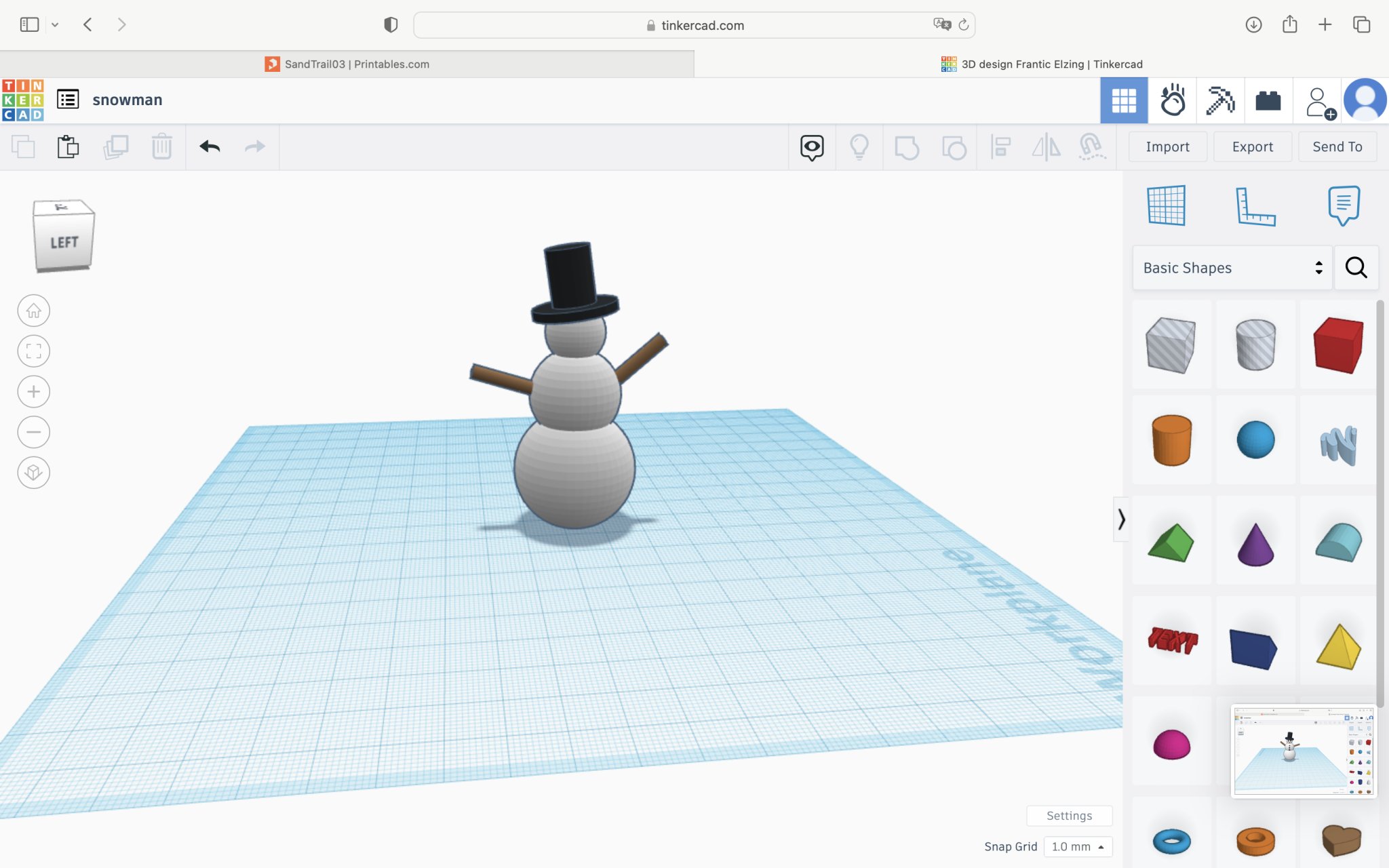Switch to Blocks mode with the pickaxe icon
This screenshot has width=1389, height=868.
[x=1219, y=100]
